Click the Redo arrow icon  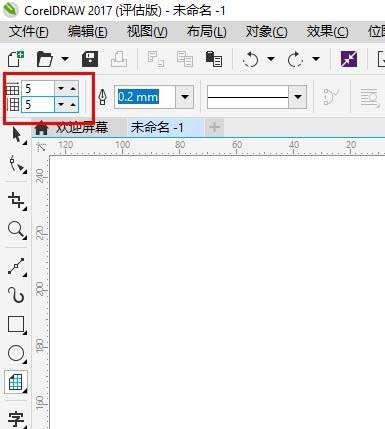295,60
